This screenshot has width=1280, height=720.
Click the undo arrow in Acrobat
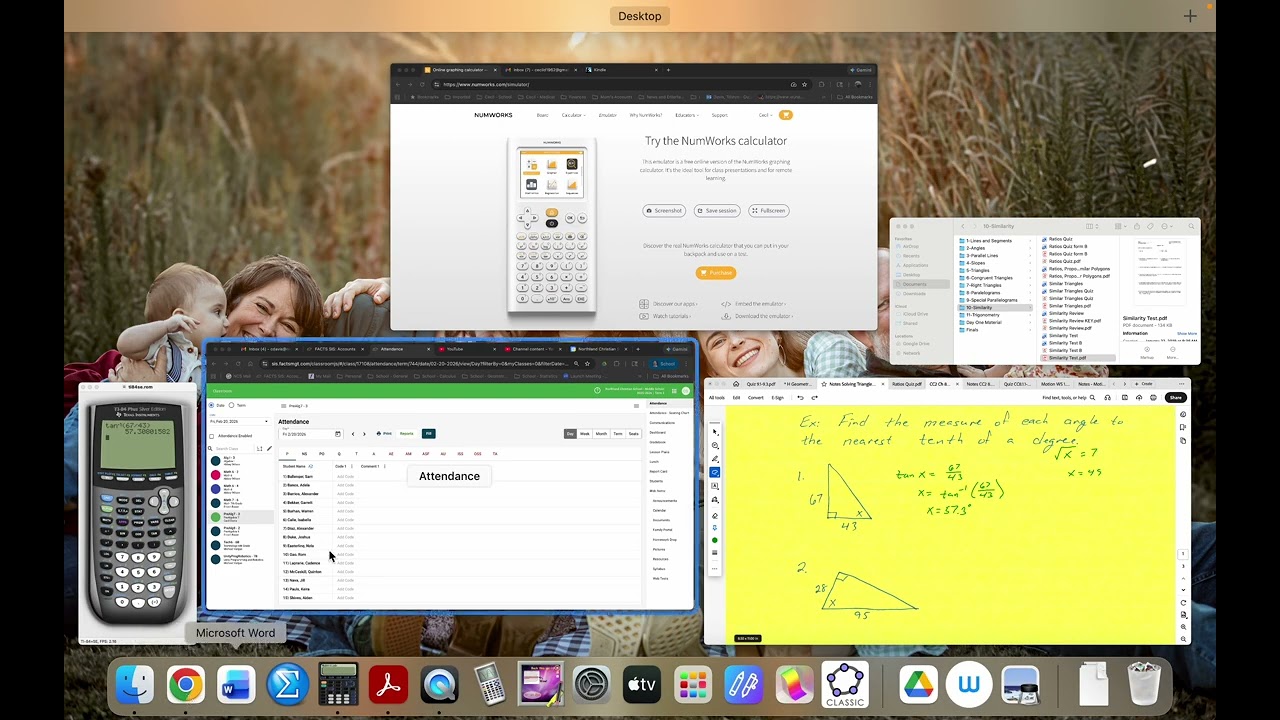pos(800,398)
